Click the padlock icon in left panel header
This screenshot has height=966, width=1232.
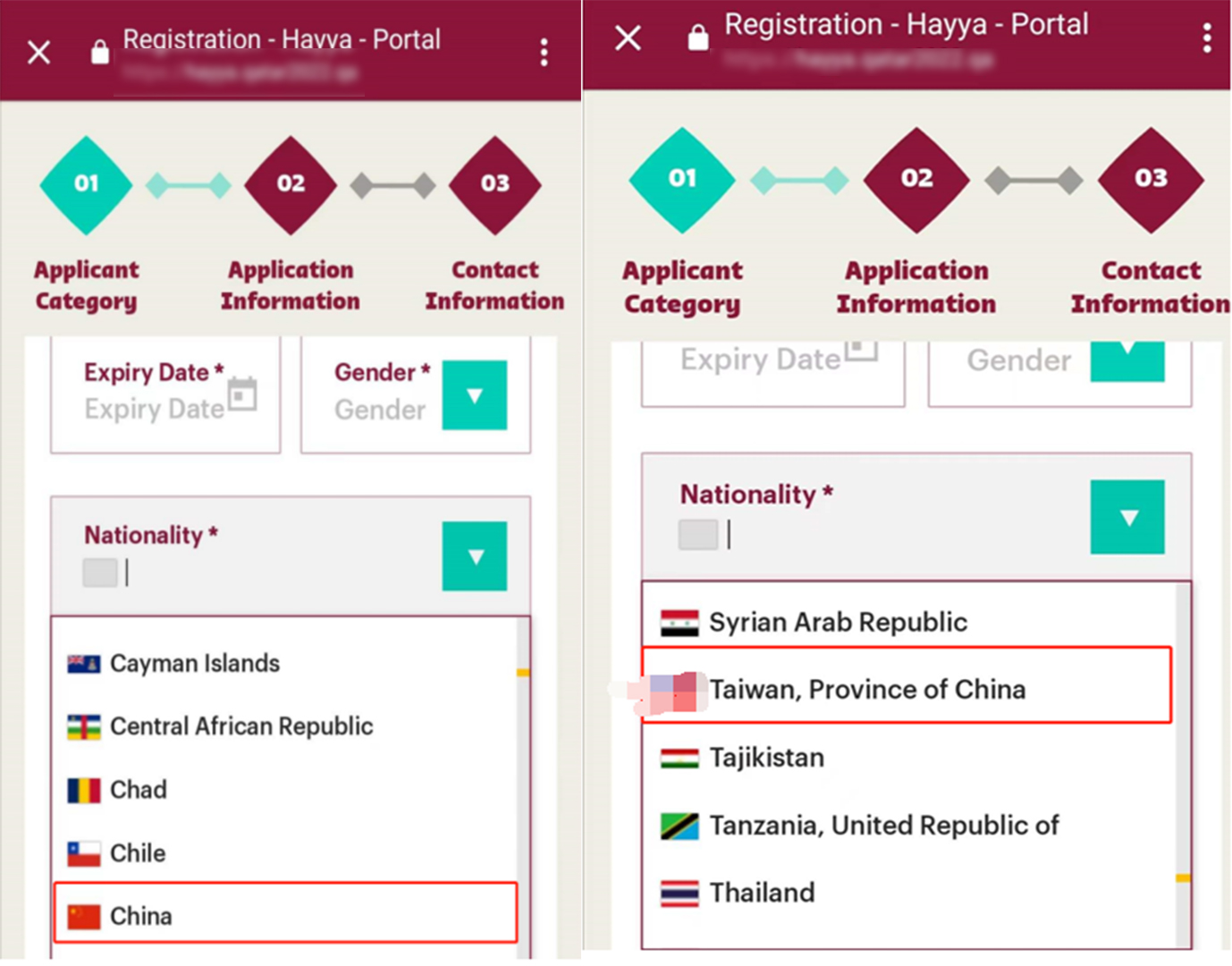pyautogui.click(x=100, y=53)
